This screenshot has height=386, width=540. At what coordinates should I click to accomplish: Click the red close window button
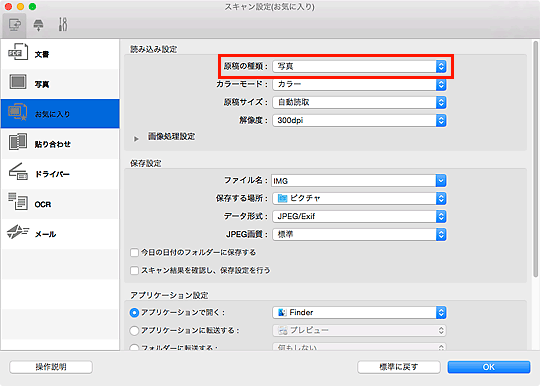[x=8, y=7]
